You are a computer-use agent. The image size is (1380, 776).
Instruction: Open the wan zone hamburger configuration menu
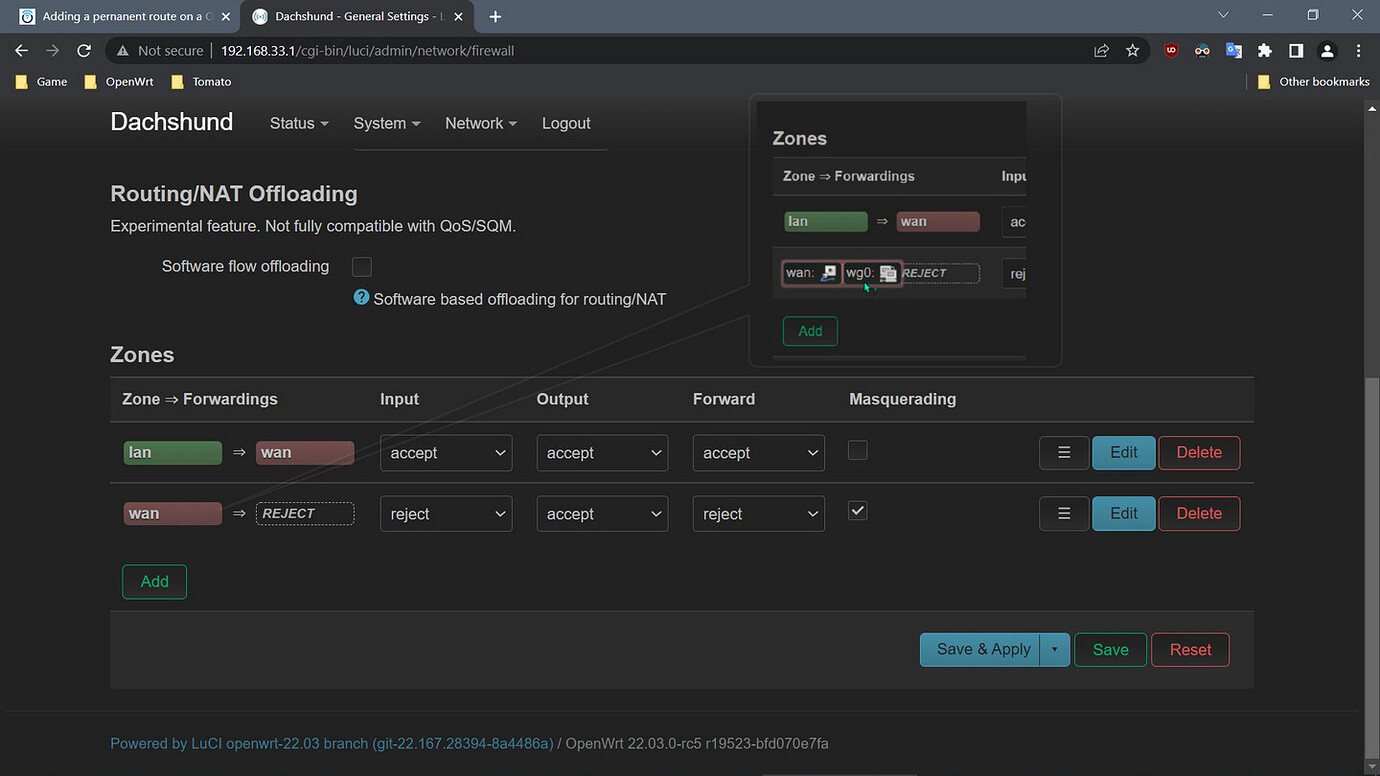click(1063, 513)
